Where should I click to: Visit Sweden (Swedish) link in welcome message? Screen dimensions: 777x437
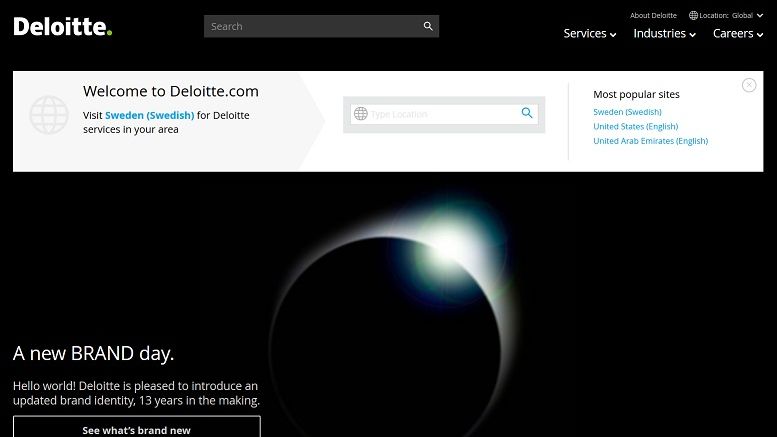150,115
